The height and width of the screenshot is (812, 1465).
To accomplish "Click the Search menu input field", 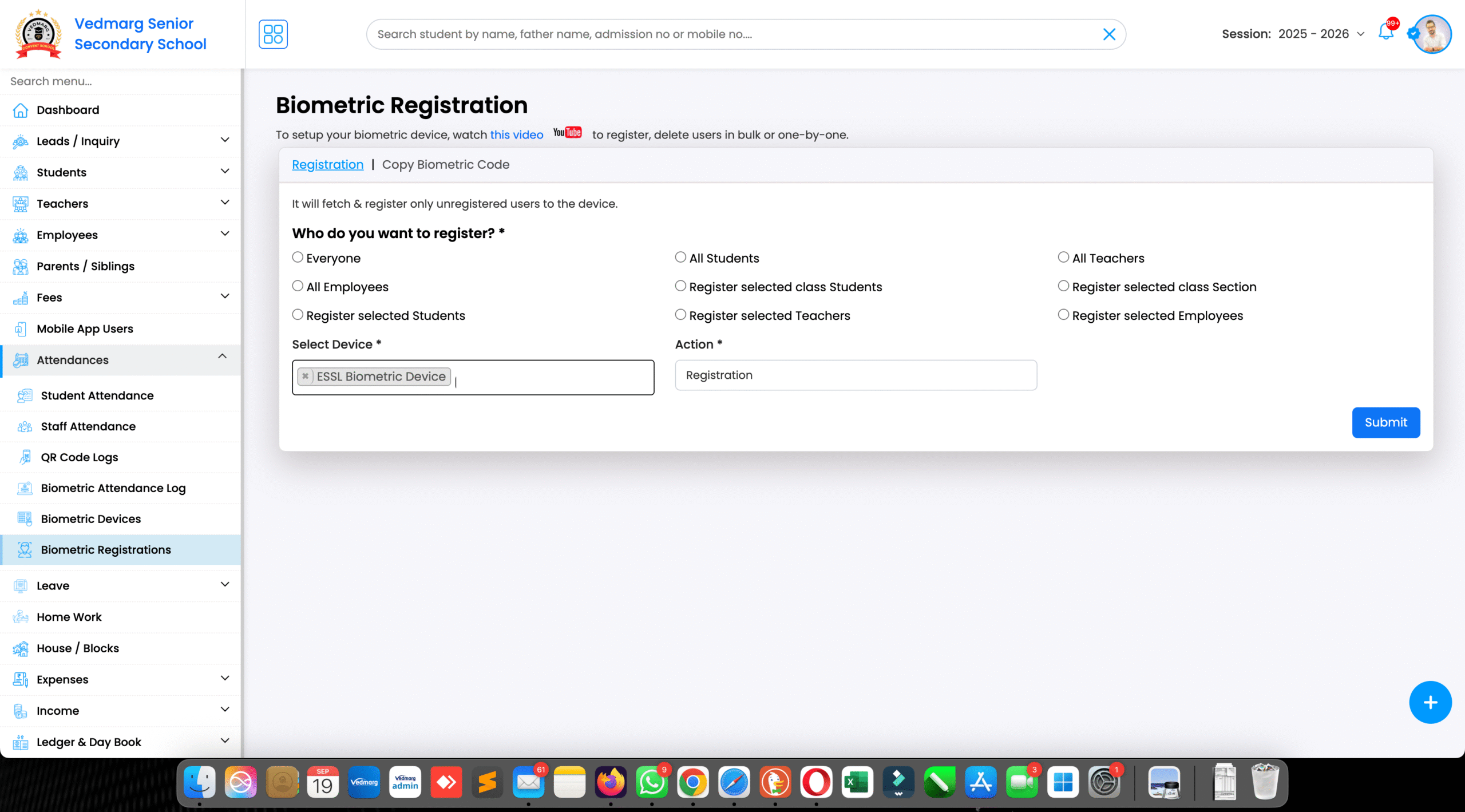I will [120, 81].
